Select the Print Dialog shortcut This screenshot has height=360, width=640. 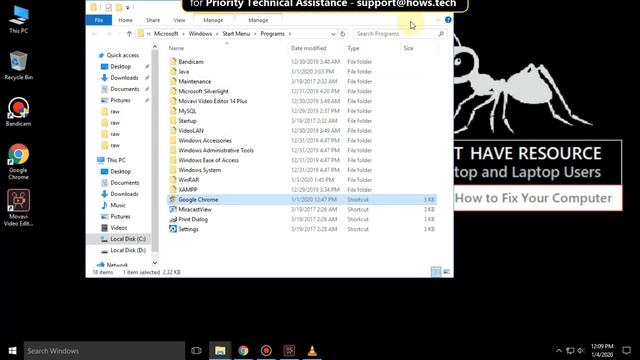[193, 219]
